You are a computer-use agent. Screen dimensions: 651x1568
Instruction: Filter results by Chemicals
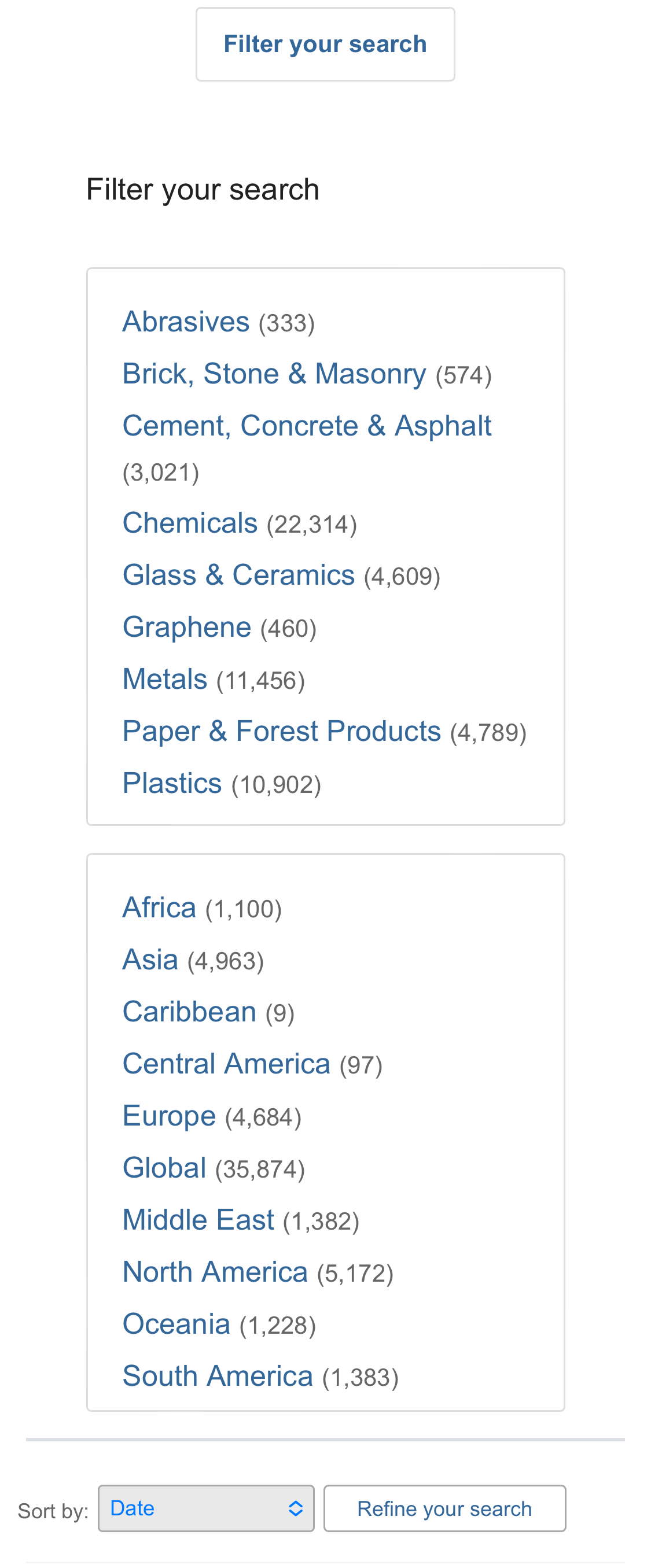tap(189, 522)
